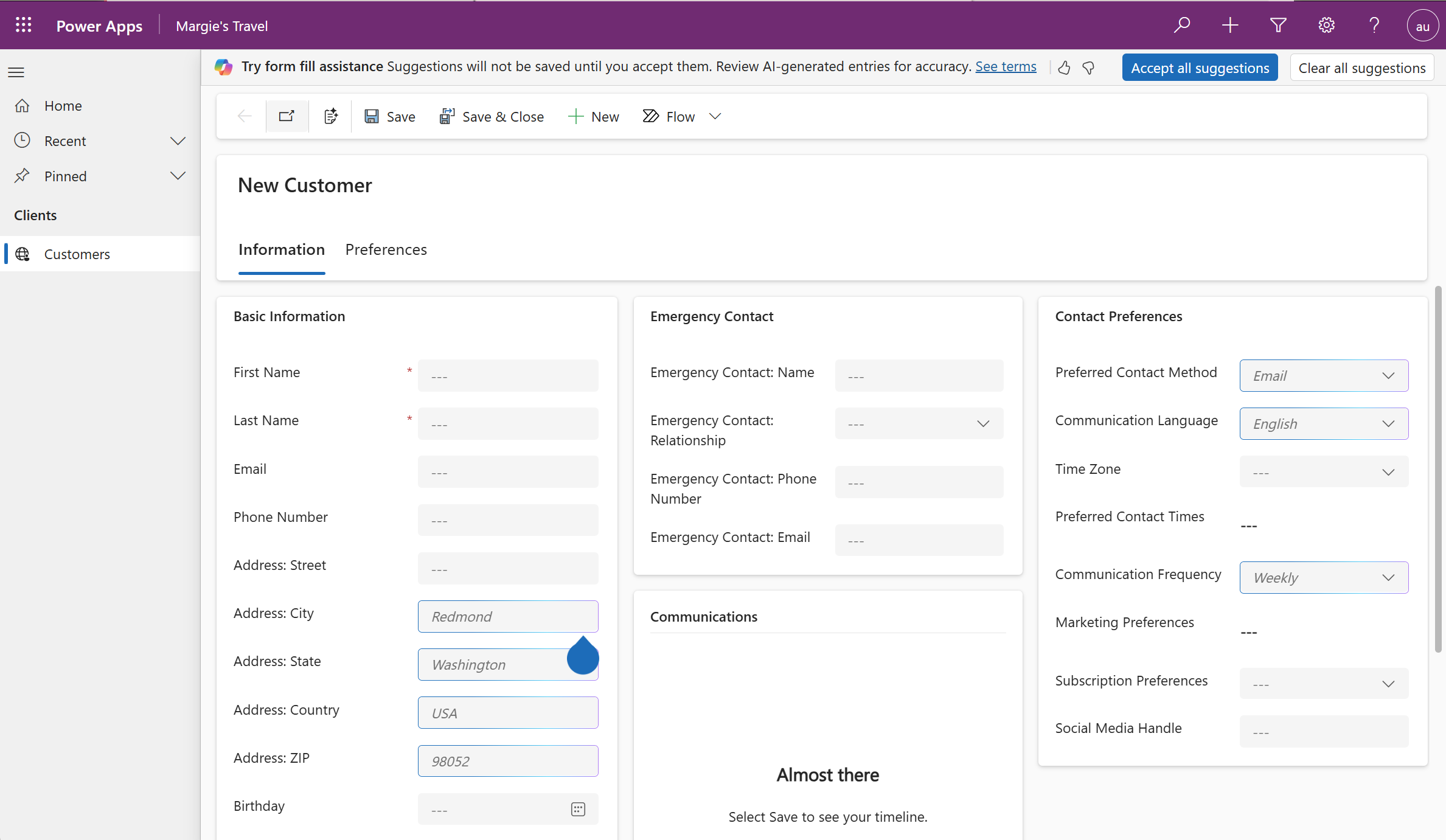This screenshot has height=840, width=1446.
Task: Click the Social Media Handle field
Action: click(1324, 731)
